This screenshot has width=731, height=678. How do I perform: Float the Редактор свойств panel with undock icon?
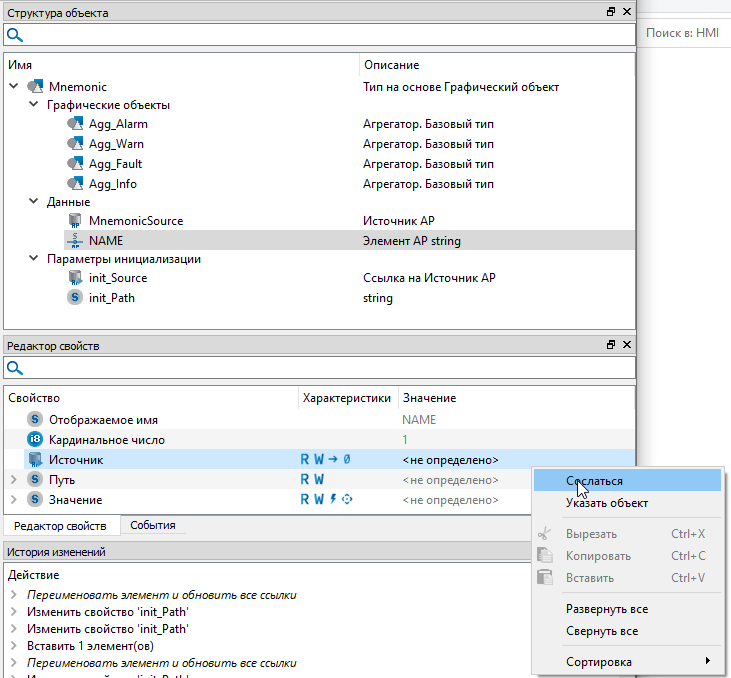611,345
